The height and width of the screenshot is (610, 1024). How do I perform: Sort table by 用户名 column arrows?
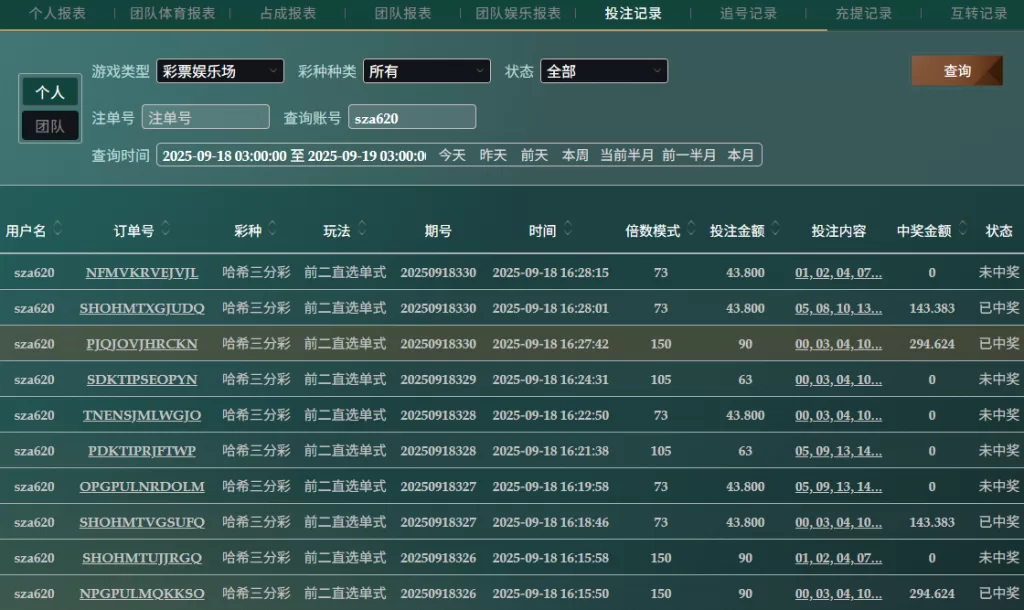click(x=58, y=230)
